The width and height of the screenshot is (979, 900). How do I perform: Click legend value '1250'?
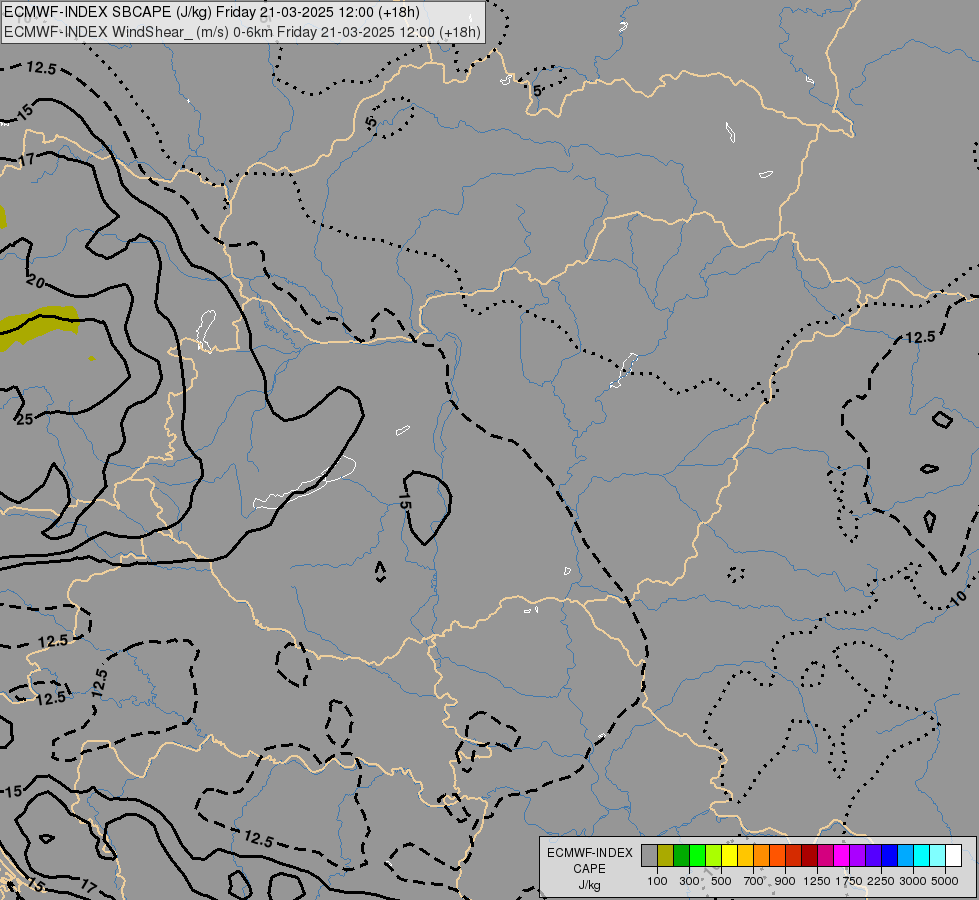pyautogui.click(x=817, y=881)
